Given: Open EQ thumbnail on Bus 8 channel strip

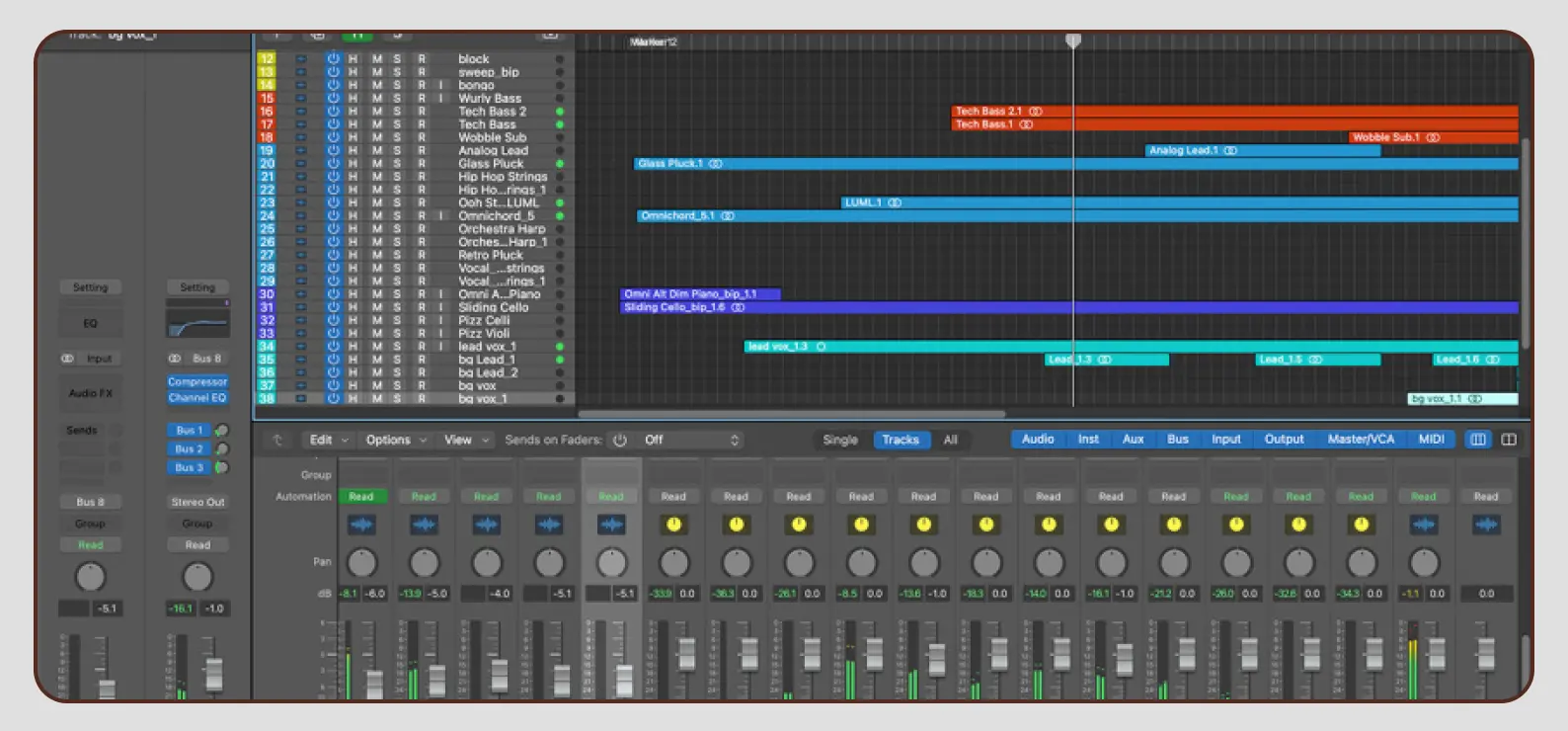Looking at the screenshot, I should 197,323.
